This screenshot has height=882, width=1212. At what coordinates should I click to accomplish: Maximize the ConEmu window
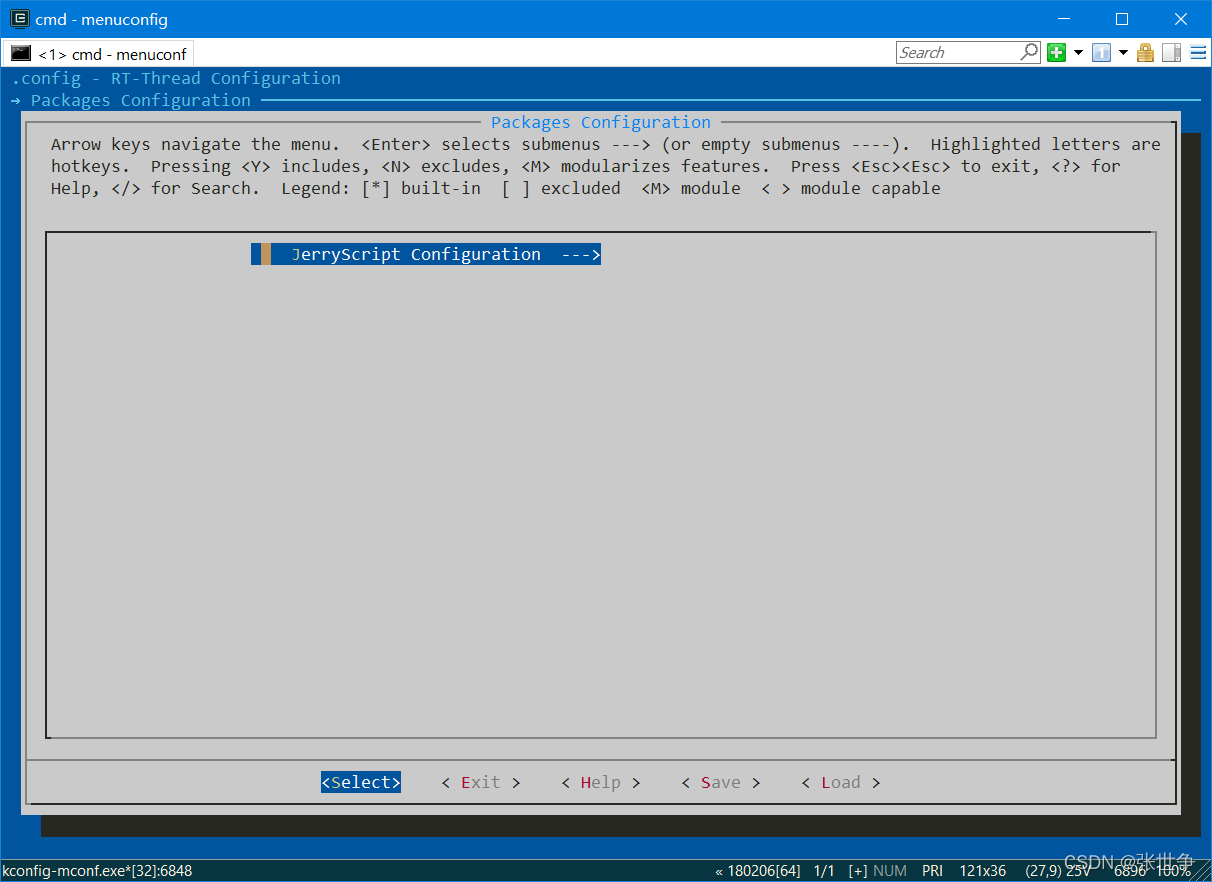pos(1122,19)
